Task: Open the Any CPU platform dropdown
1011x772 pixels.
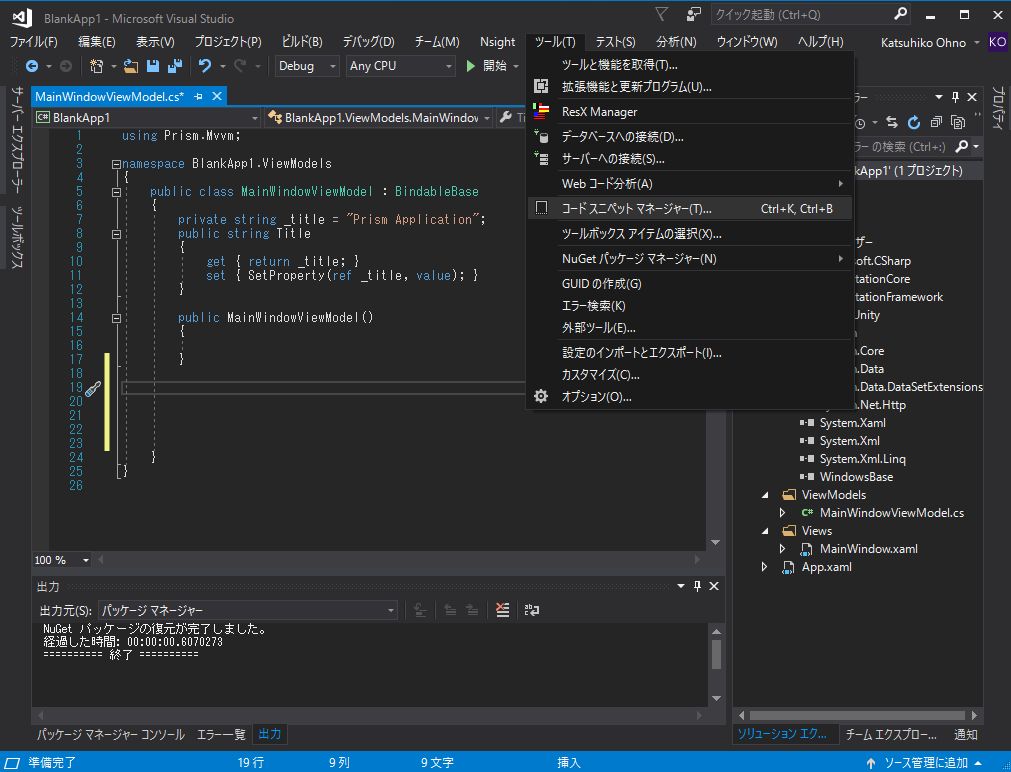Action: pos(400,66)
